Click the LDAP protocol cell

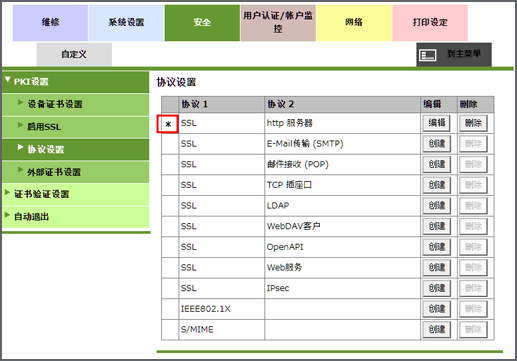coord(342,206)
